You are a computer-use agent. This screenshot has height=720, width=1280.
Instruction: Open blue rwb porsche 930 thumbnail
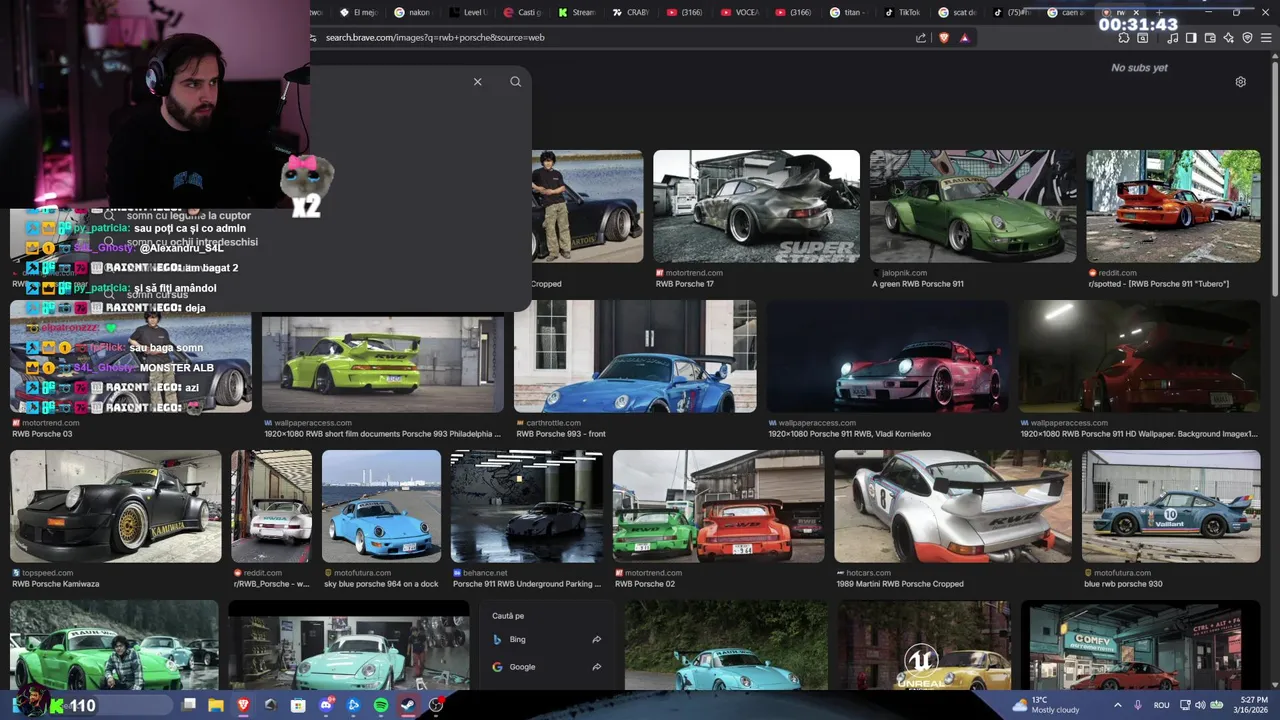point(1171,506)
